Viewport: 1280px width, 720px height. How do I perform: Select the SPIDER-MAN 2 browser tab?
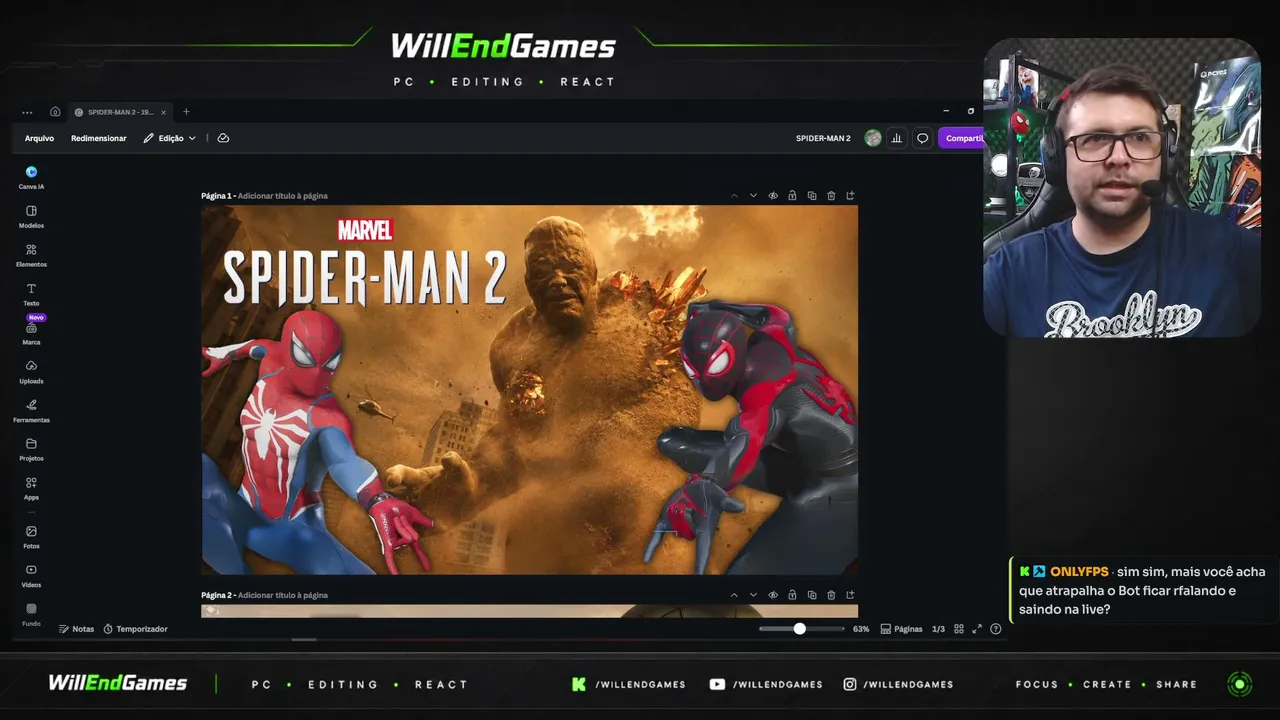(120, 112)
